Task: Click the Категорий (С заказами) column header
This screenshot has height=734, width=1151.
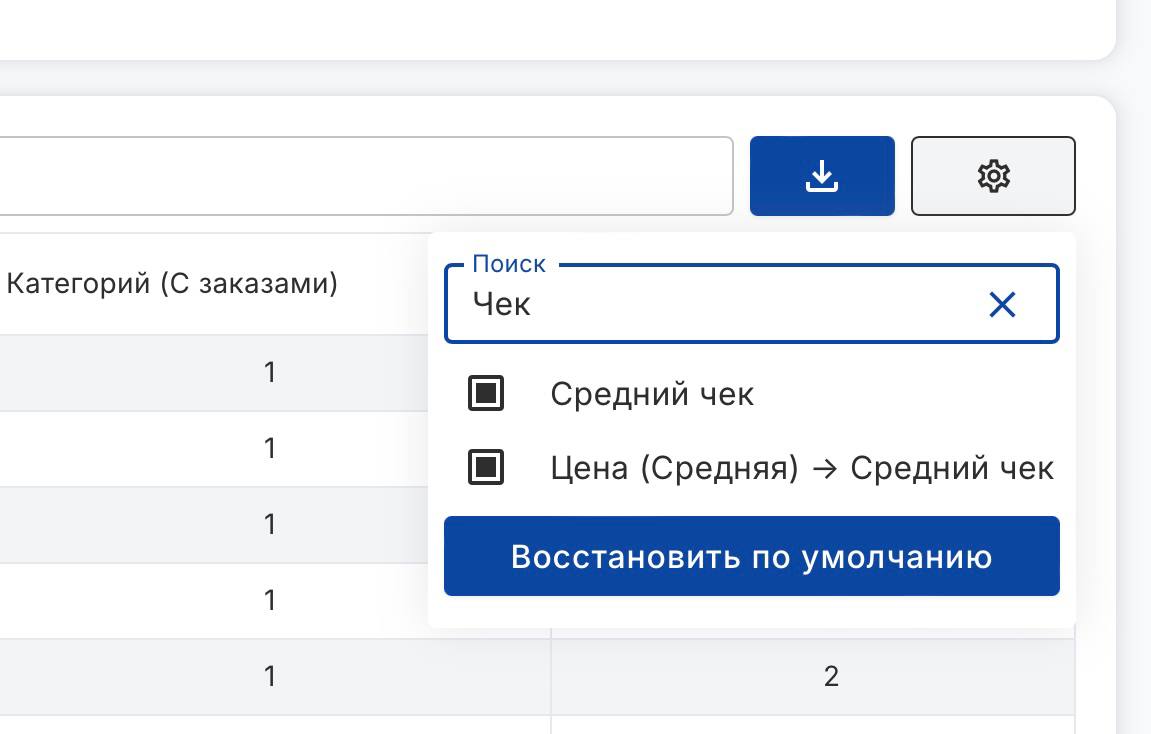Action: click(172, 284)
